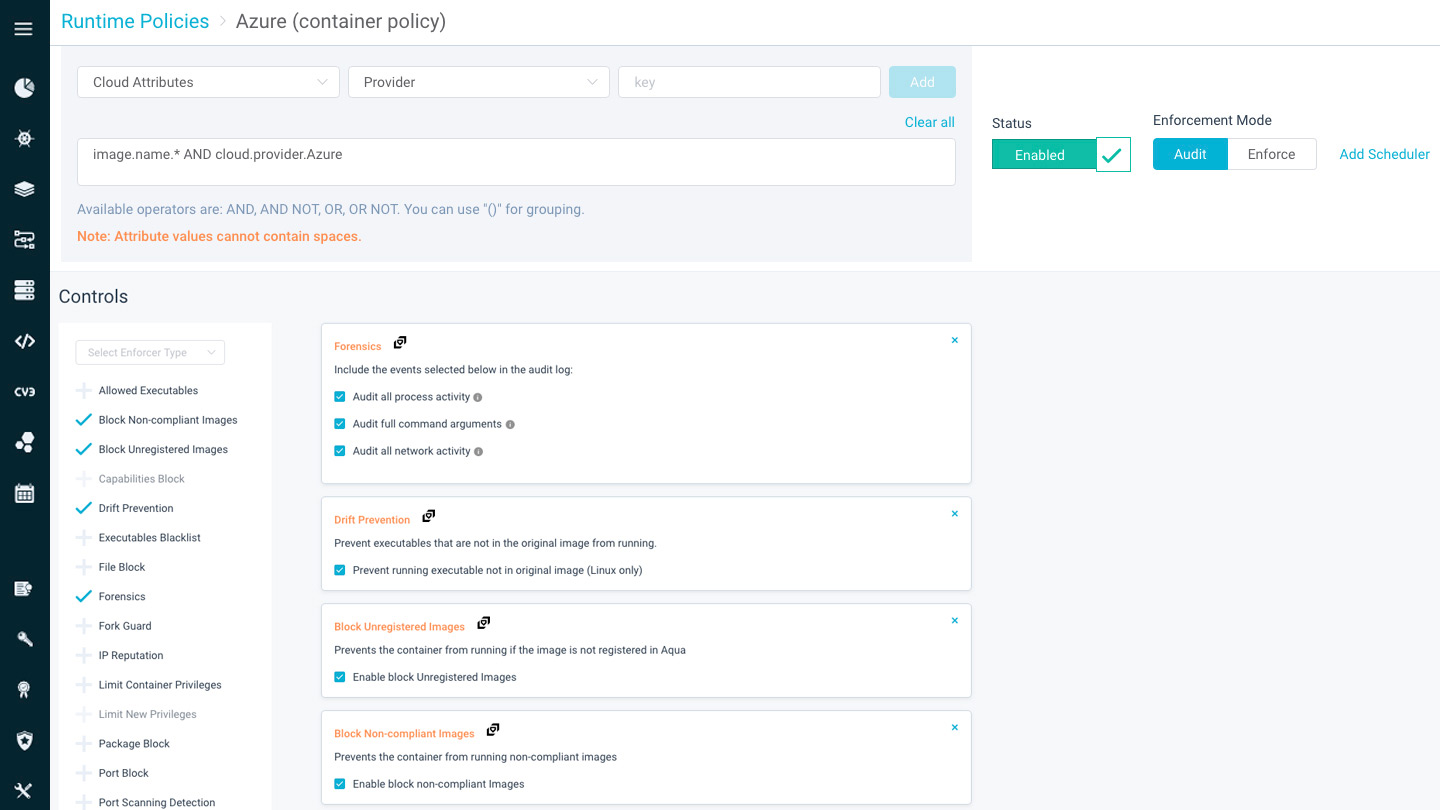Click the layers stack sidebar icon
This screenshot has width=1440, height=810.
24,189
